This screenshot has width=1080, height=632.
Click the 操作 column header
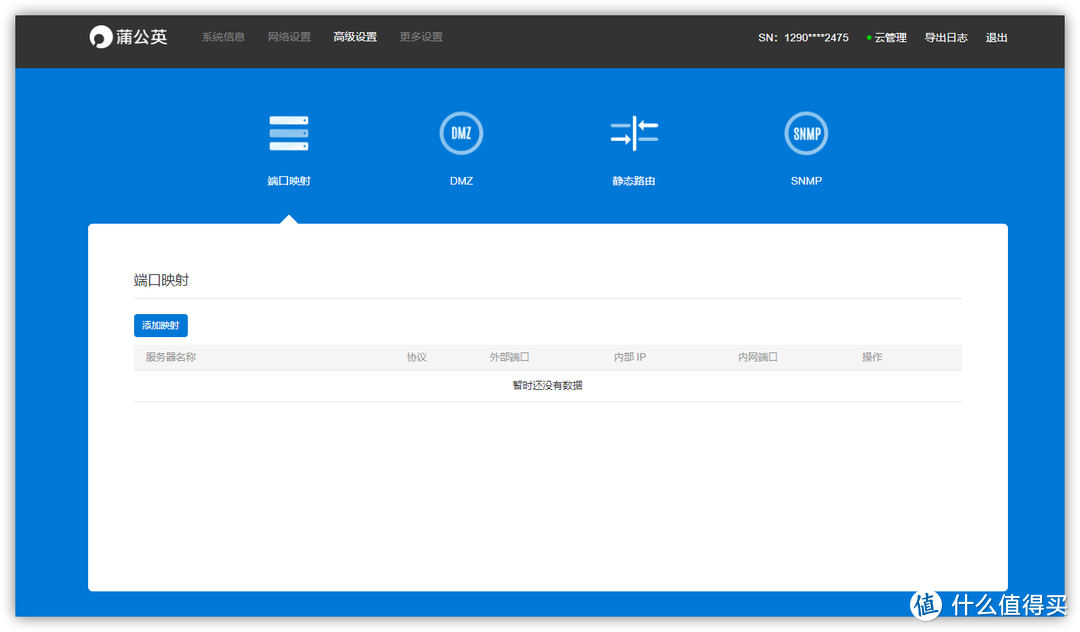pyautogui.click(x=872, y=357)
